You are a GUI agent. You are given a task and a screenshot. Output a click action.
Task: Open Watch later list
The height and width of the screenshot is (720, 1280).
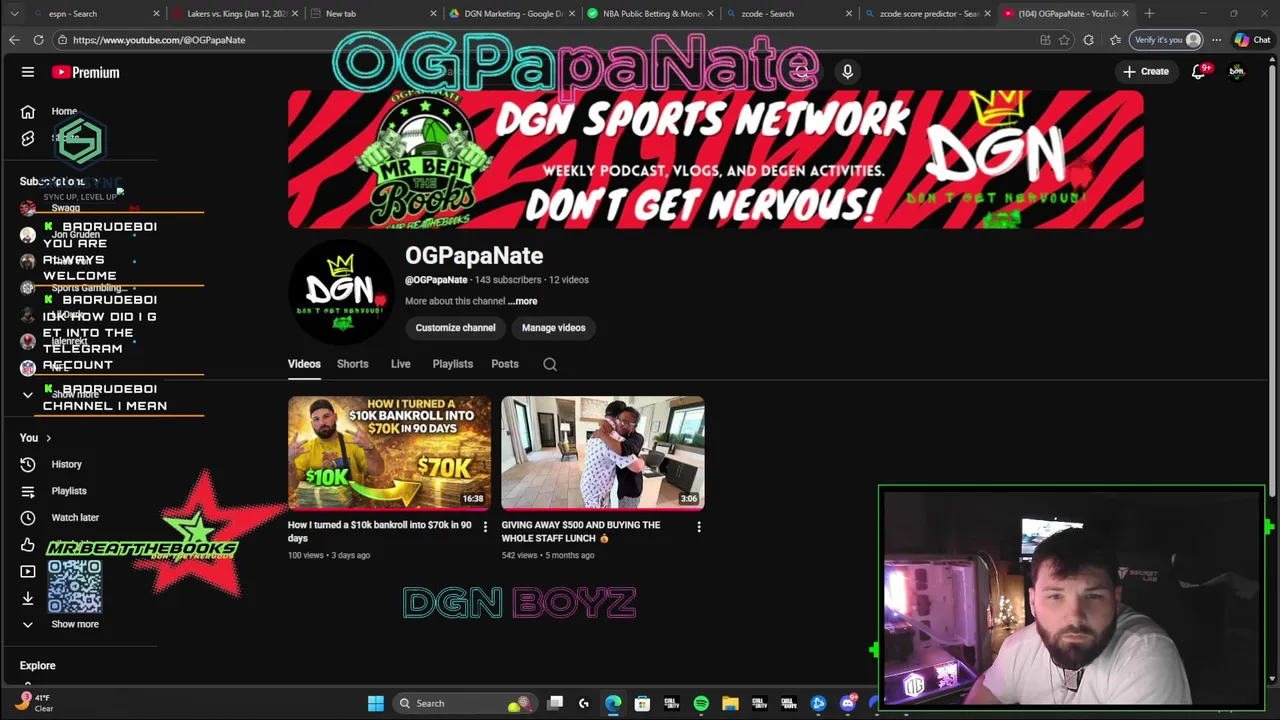coord(75,517)
